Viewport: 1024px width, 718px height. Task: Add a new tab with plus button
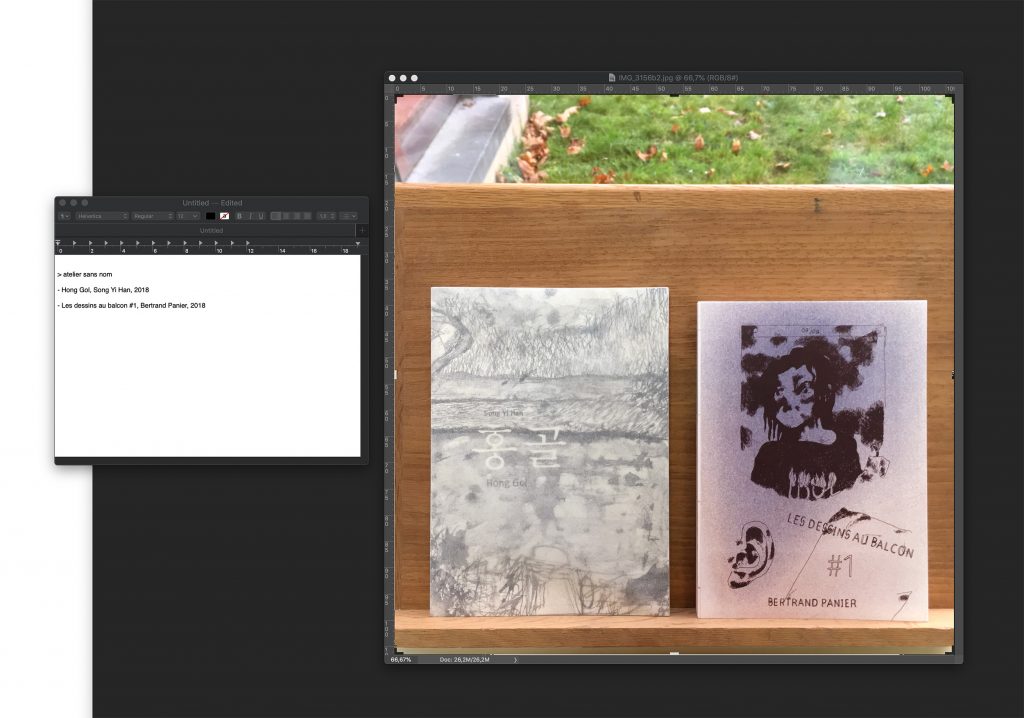(x=362, y=230)
